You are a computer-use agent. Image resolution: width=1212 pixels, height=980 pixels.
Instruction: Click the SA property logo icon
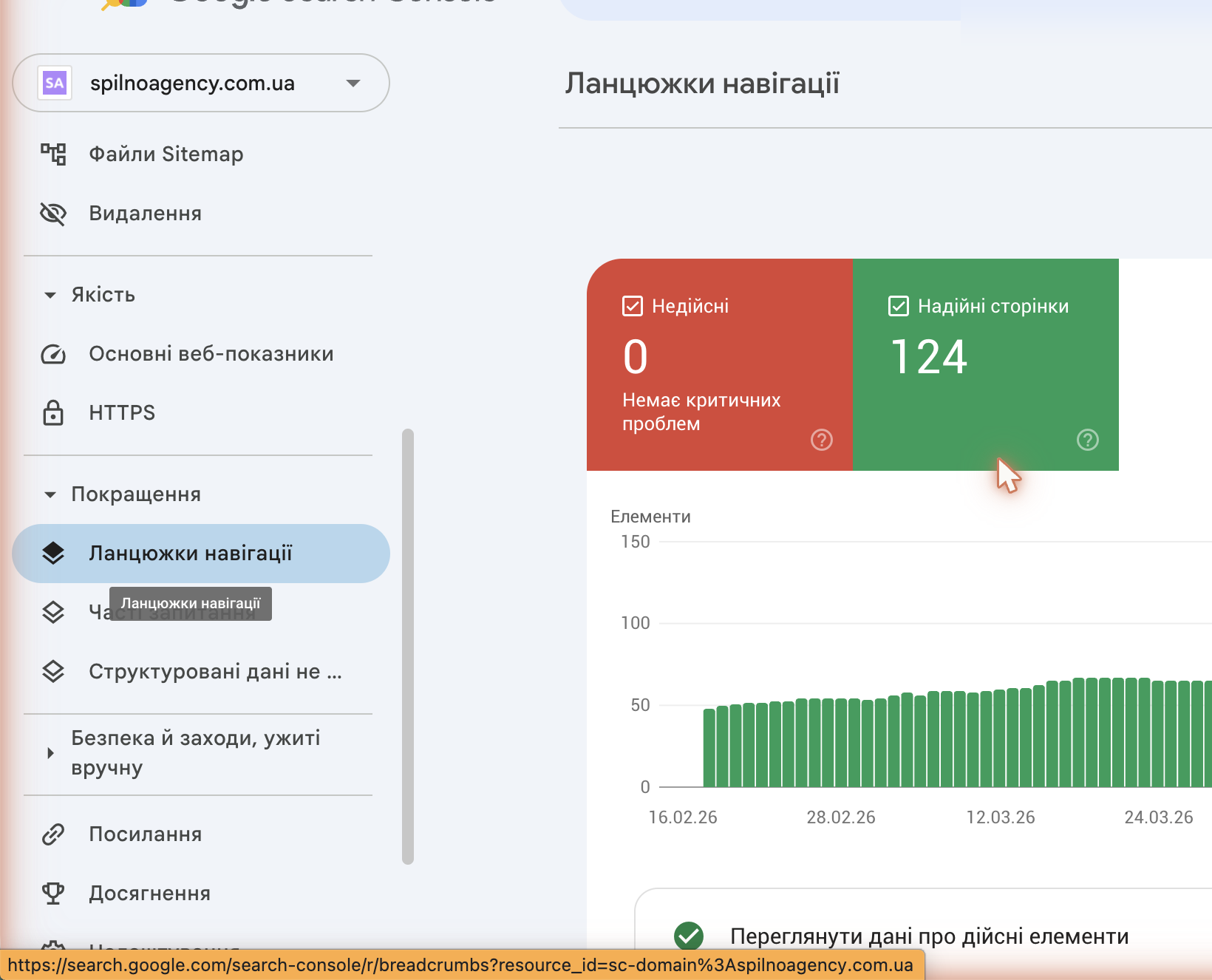(x=55, y=83)
